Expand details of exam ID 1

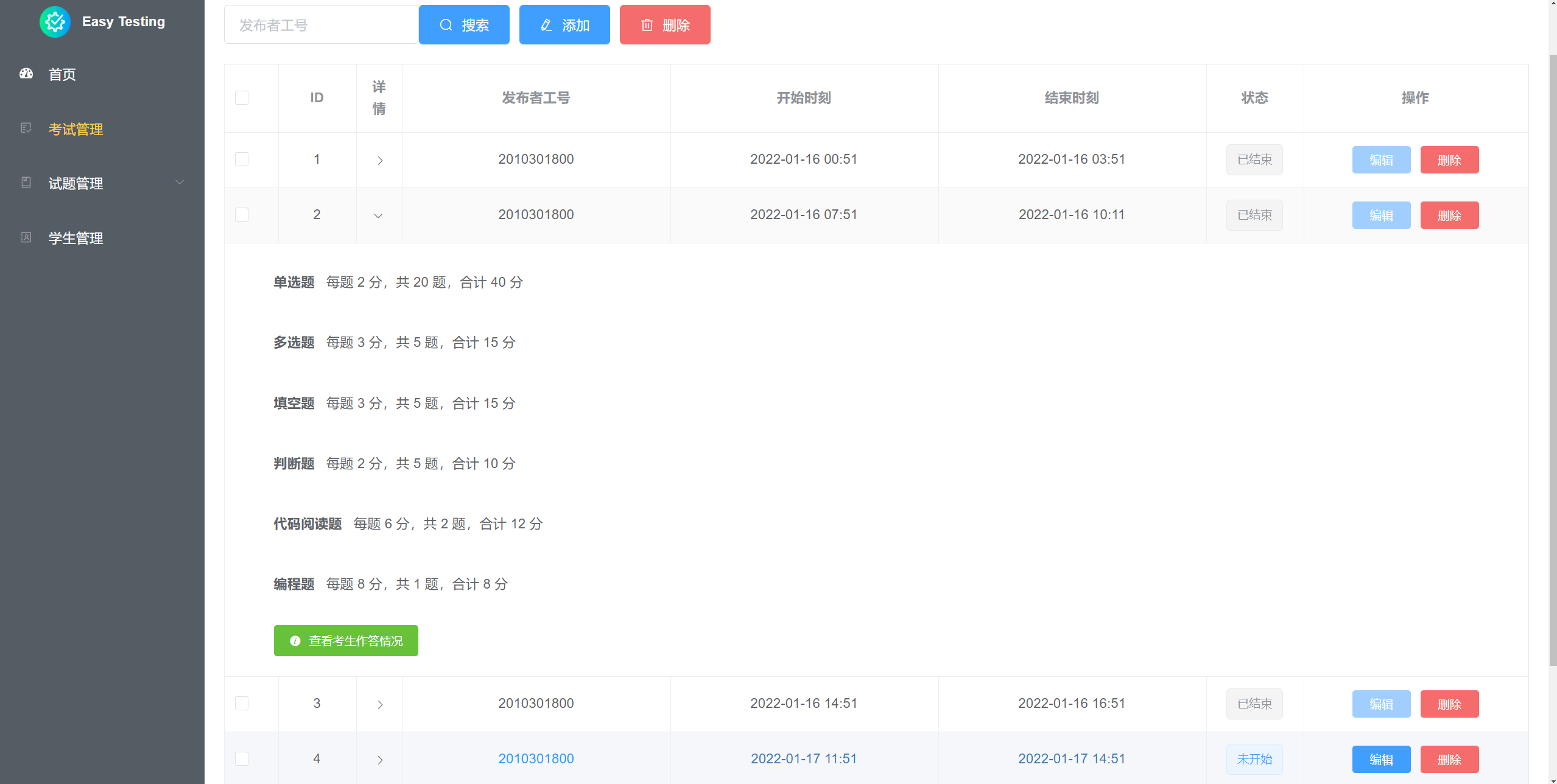pyautogui.click(x=379, y=160)
